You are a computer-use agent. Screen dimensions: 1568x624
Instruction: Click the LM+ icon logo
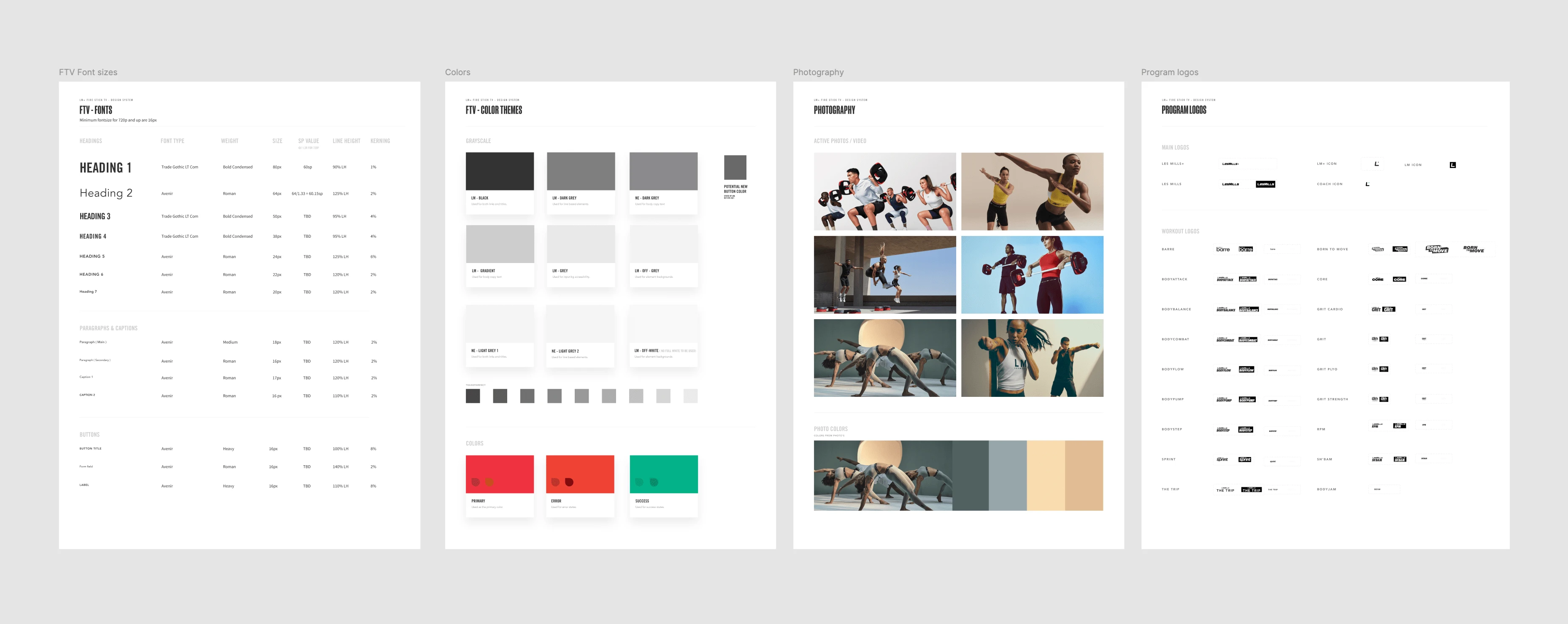pos(1376,164)
